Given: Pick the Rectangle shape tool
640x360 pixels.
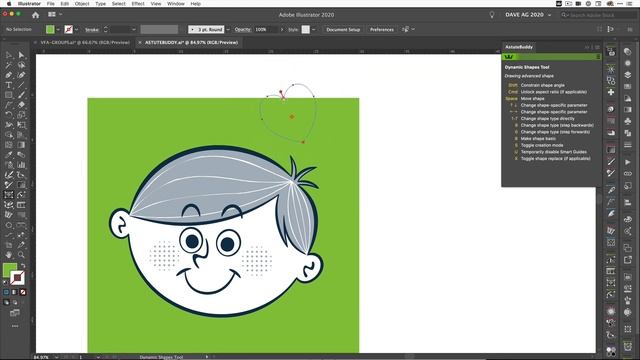Looking at the screenshot, I should (x=9, y=95).
